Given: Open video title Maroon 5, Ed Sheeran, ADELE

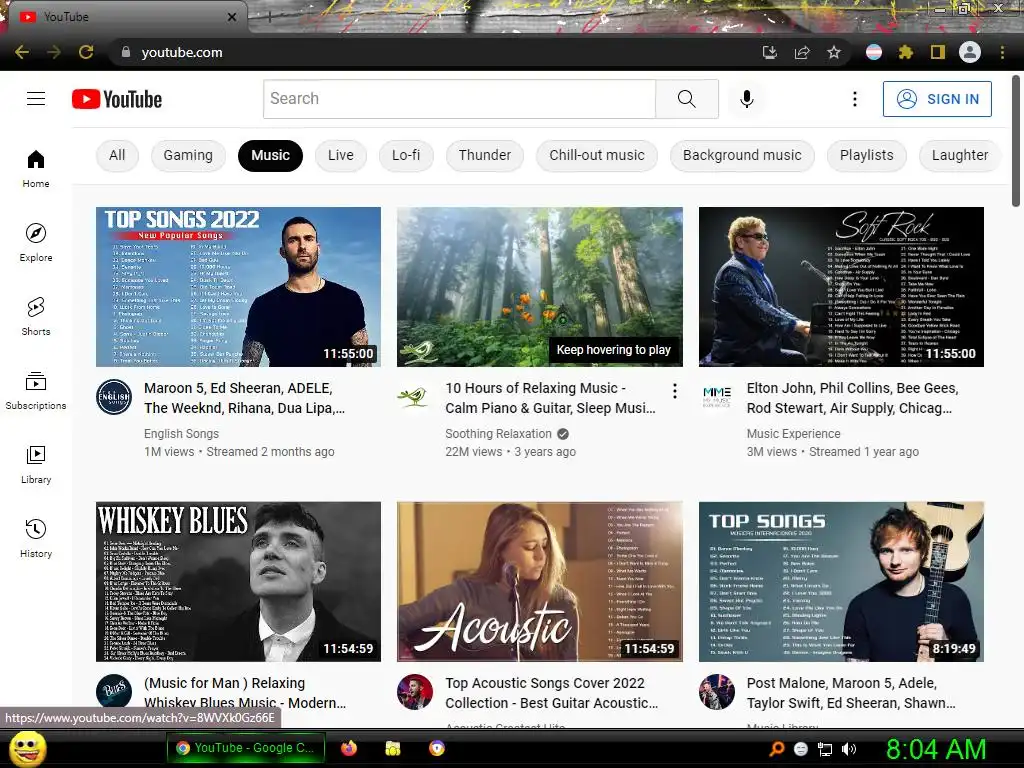Looking at the screenshot, I should 244,398.
